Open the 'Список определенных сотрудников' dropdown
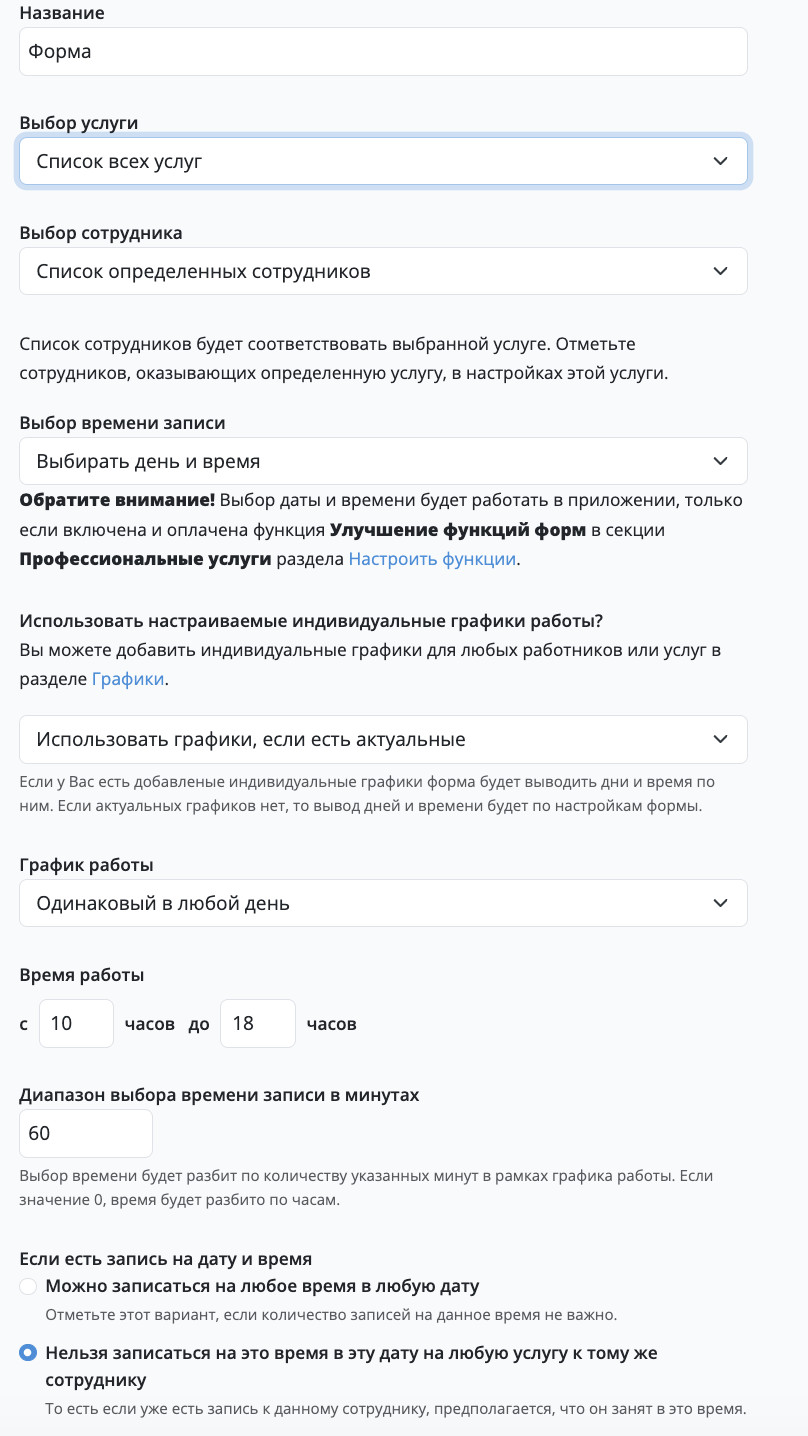808x1436 pixels. [383, 271]
